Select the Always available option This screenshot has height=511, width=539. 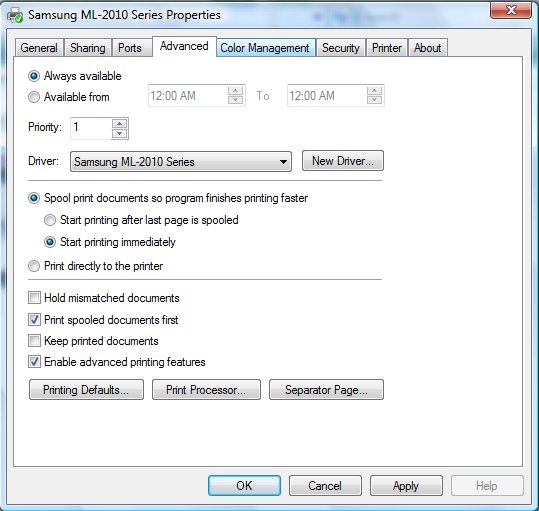coord(75,76)
